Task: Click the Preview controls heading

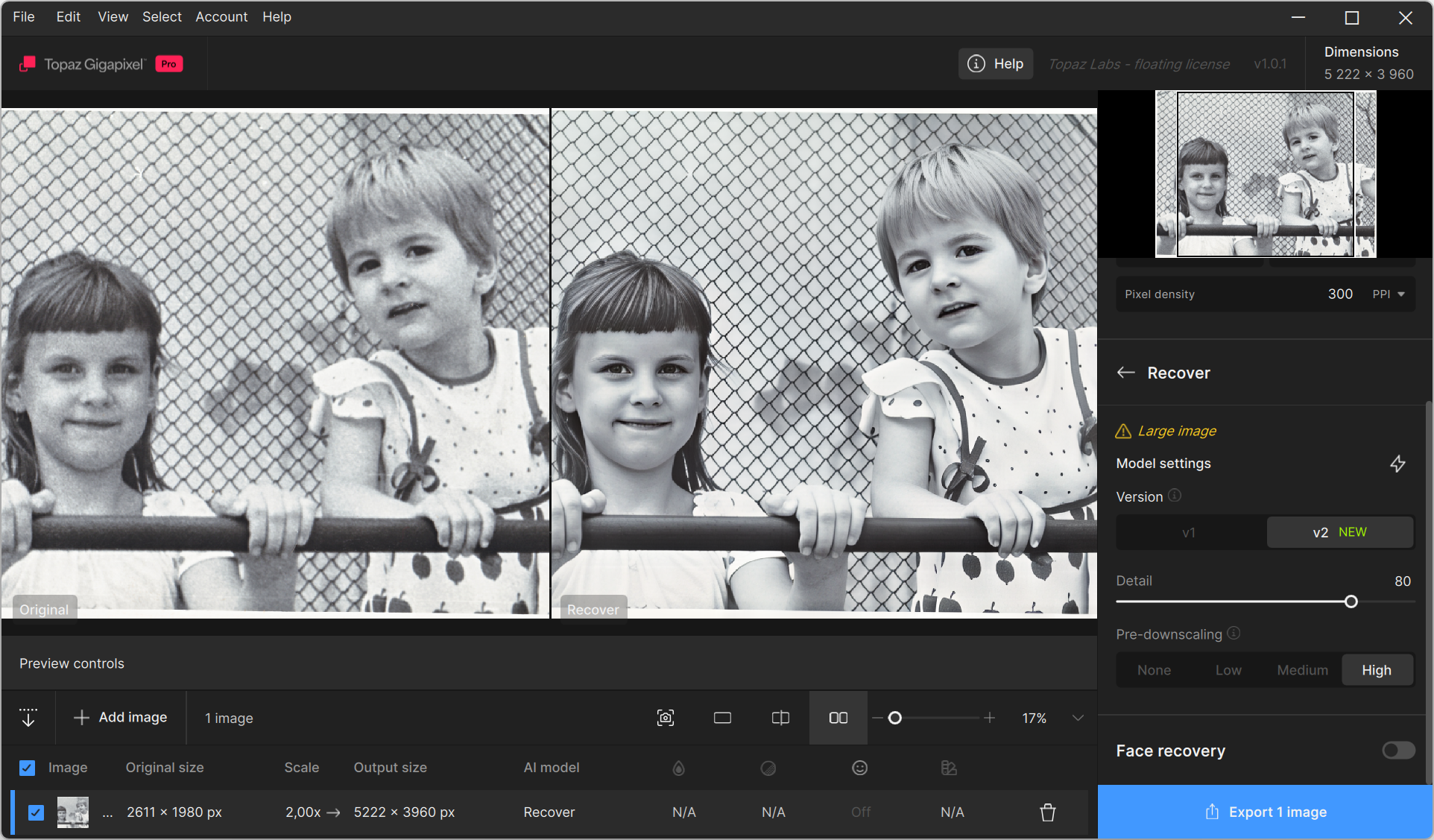Action: [x=72, y=663]
